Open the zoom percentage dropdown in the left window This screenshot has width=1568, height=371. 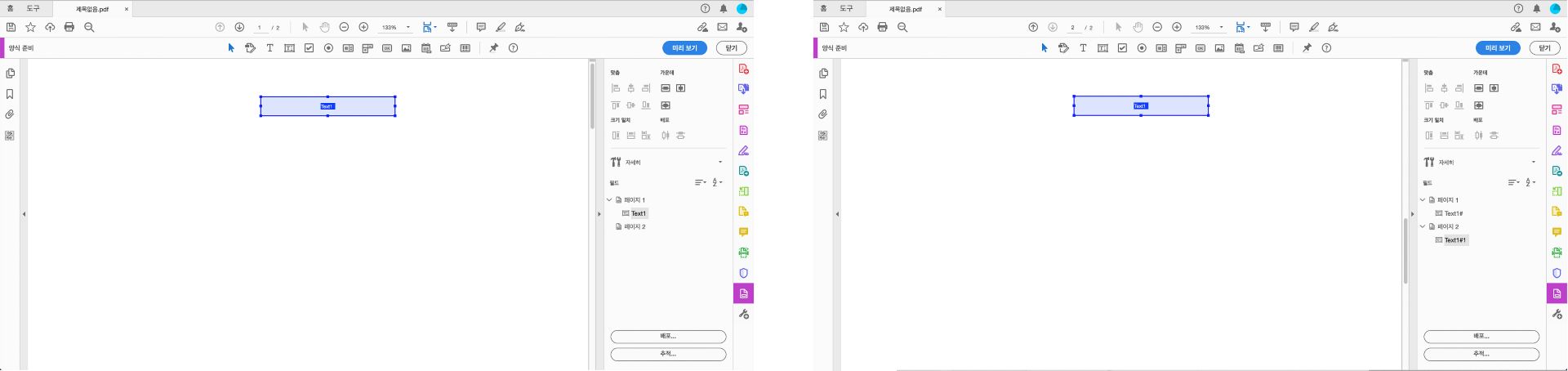(x=408, y=27)
